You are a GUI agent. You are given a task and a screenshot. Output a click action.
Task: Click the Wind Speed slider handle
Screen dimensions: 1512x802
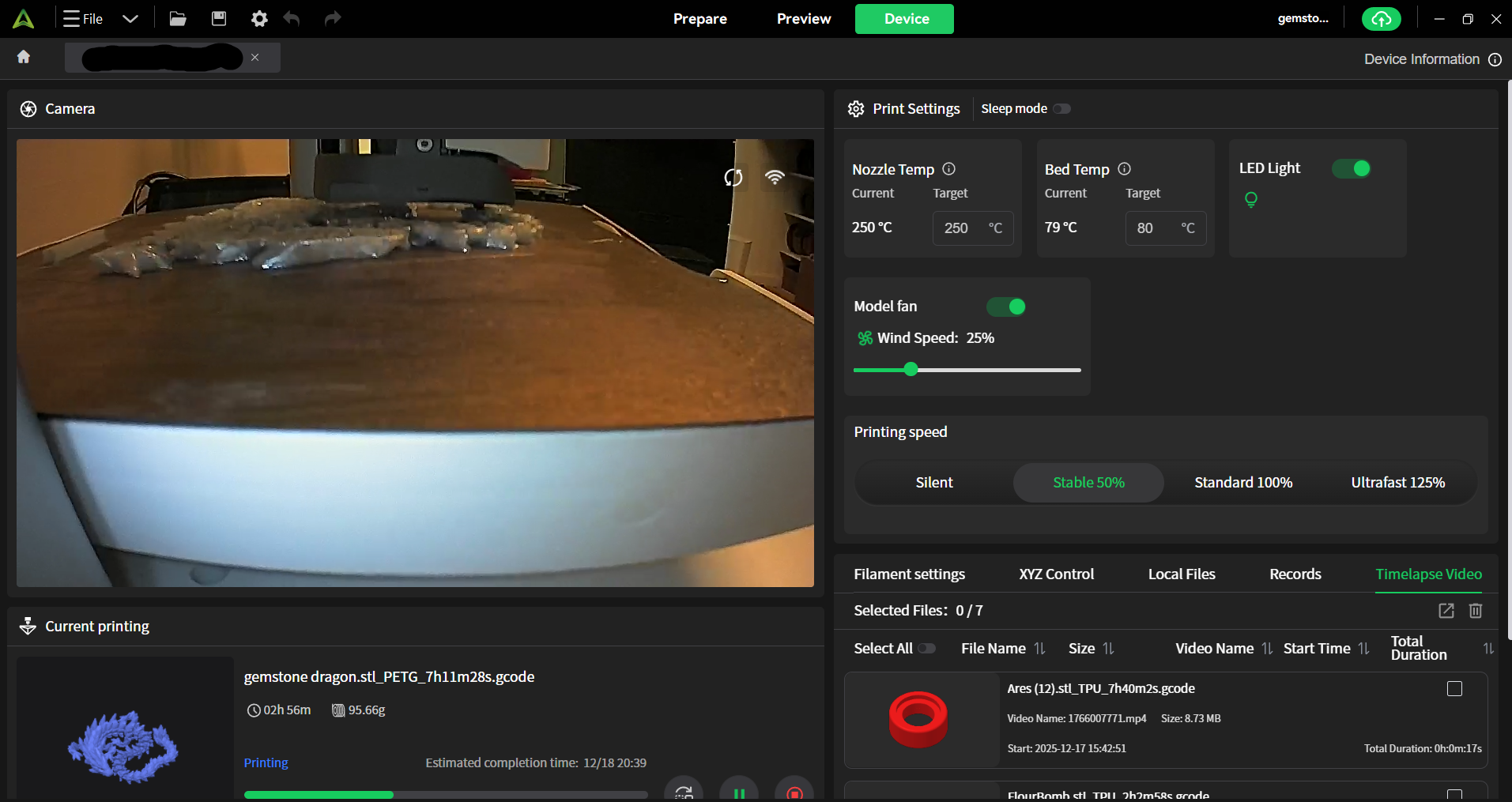pyautogui.click(x=911, y=369)
